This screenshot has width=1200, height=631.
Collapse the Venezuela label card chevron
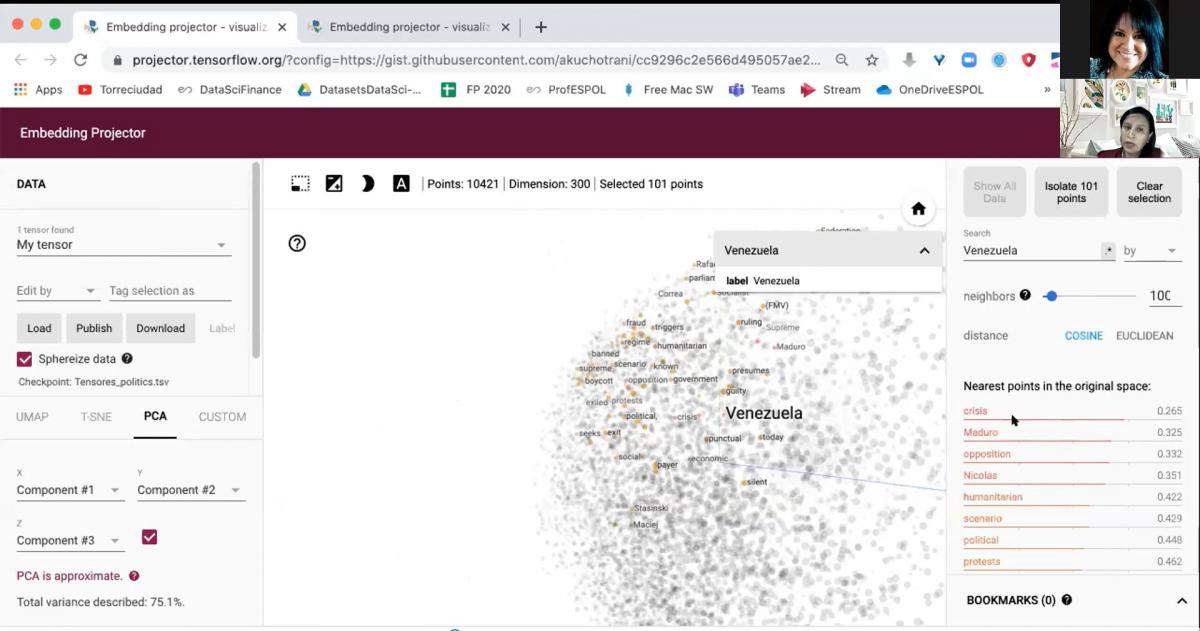[x=924, y=251]
